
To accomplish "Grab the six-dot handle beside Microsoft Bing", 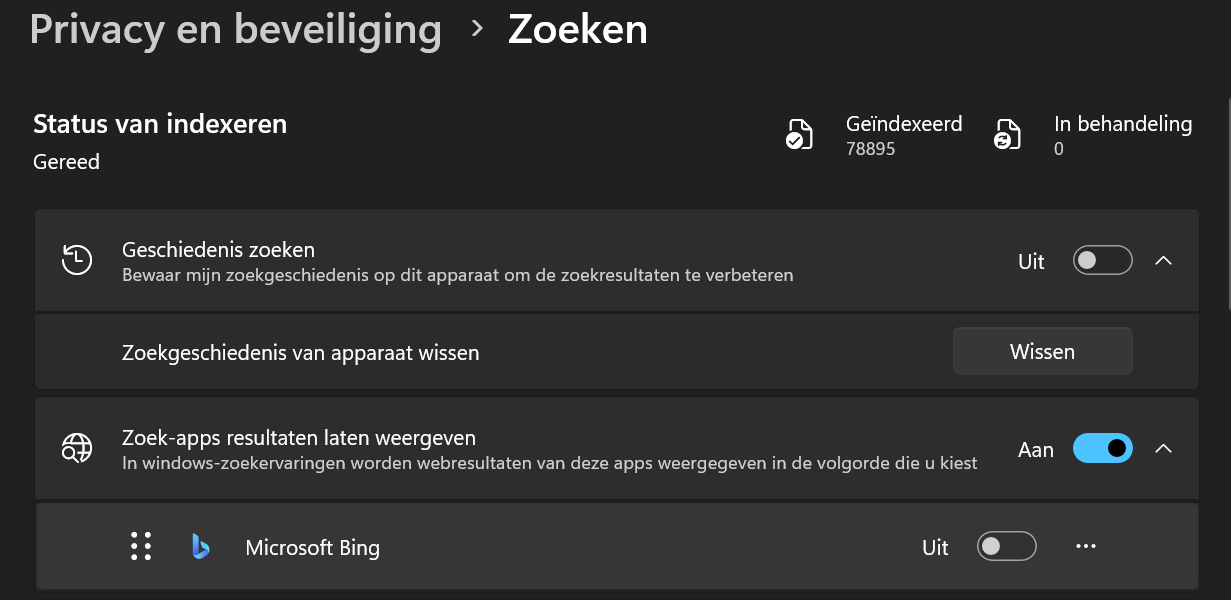I will 141,546.
